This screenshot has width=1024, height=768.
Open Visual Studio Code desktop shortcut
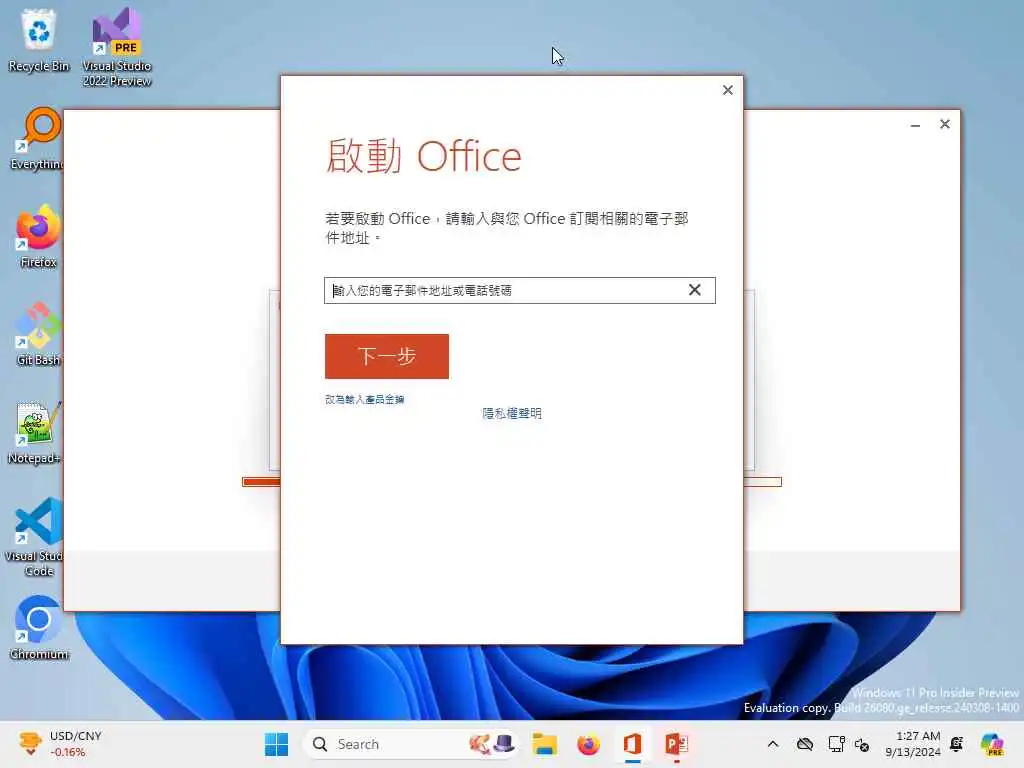pyautogui.click(x=36, y=537)
